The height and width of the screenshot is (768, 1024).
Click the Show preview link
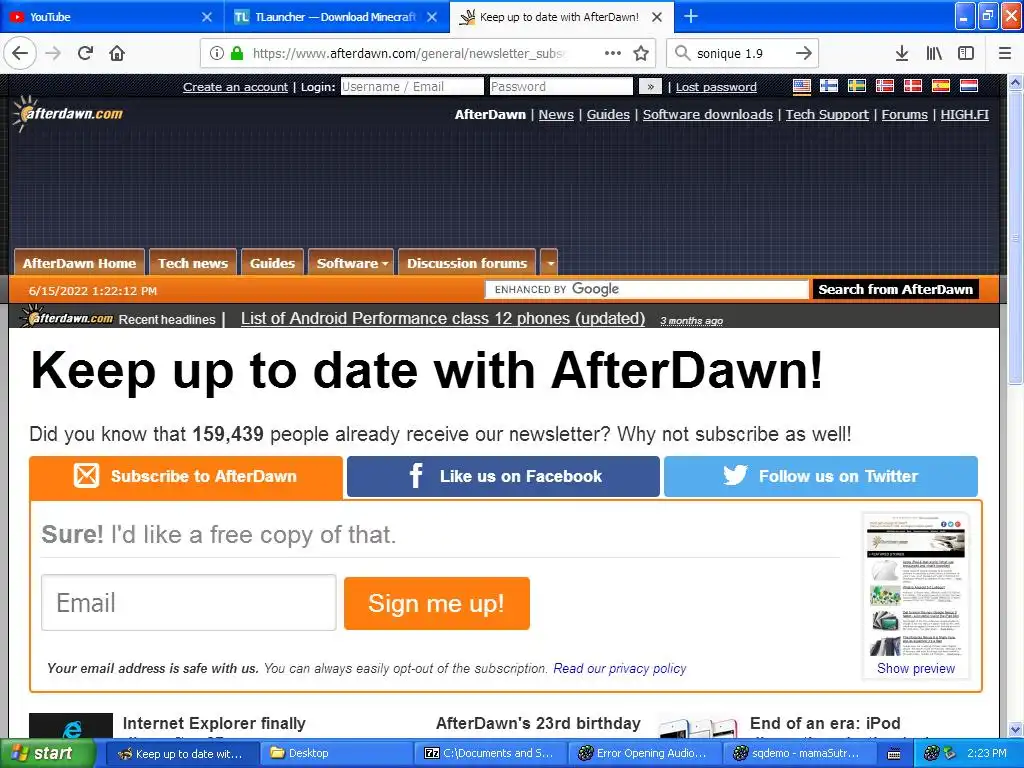pyautogui.click(x=916, y=669)
